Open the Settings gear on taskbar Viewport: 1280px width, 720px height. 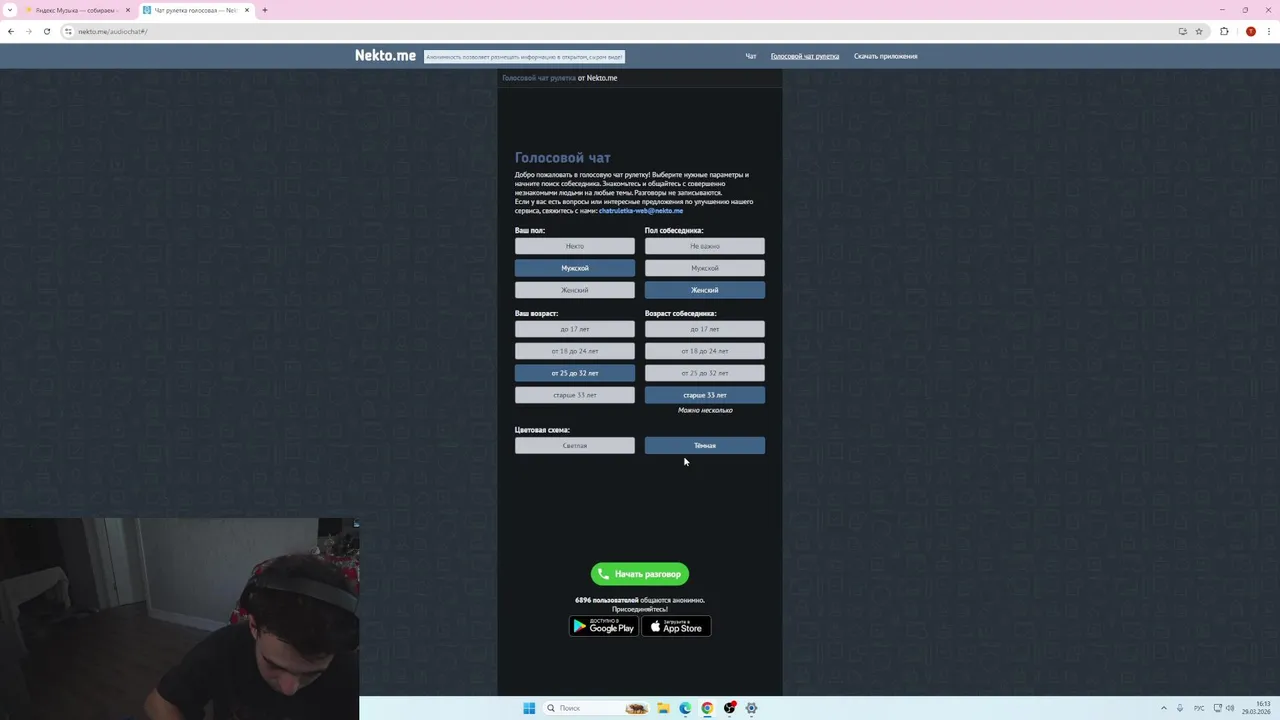pos(751,708)
